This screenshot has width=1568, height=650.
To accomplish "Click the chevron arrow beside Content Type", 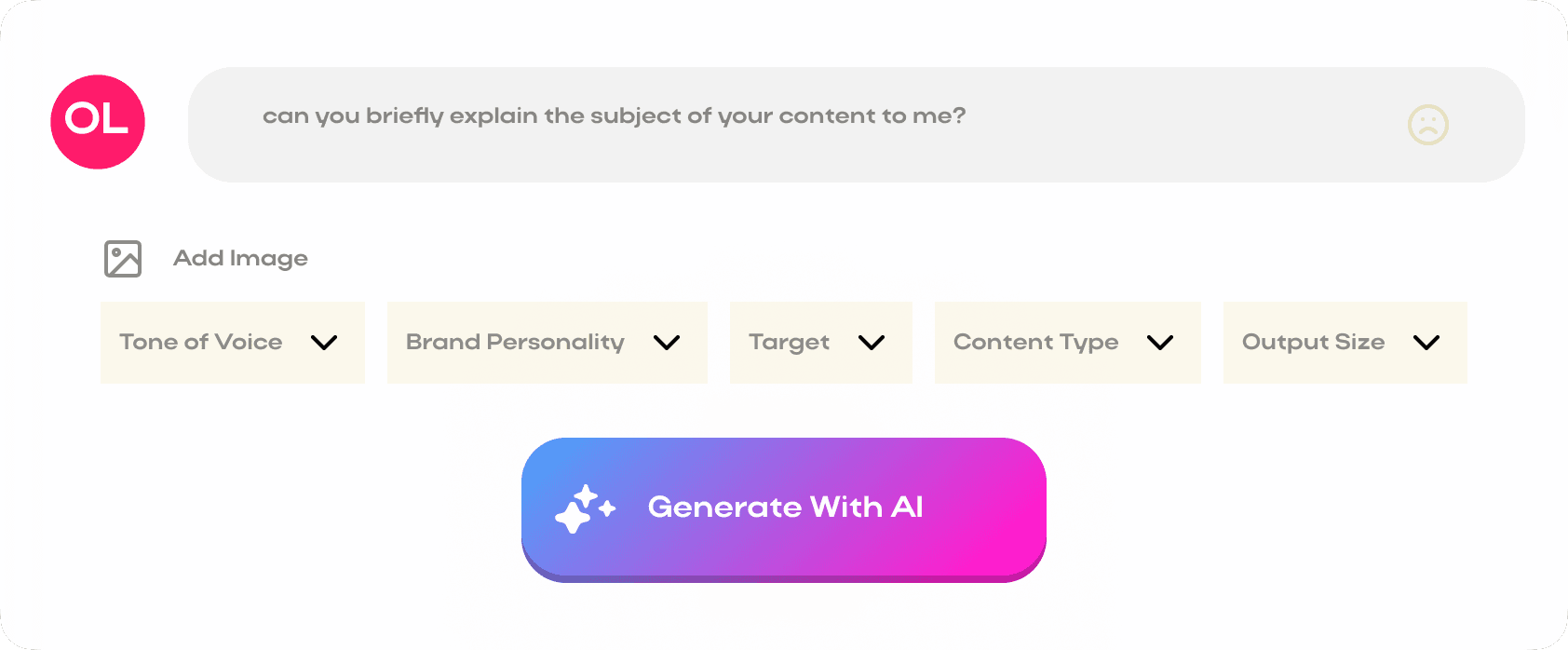I will click(1160, 343).
